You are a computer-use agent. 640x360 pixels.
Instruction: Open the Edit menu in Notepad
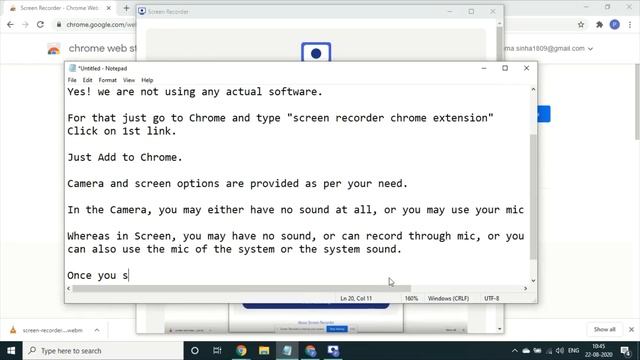click(x=87, y=80)
